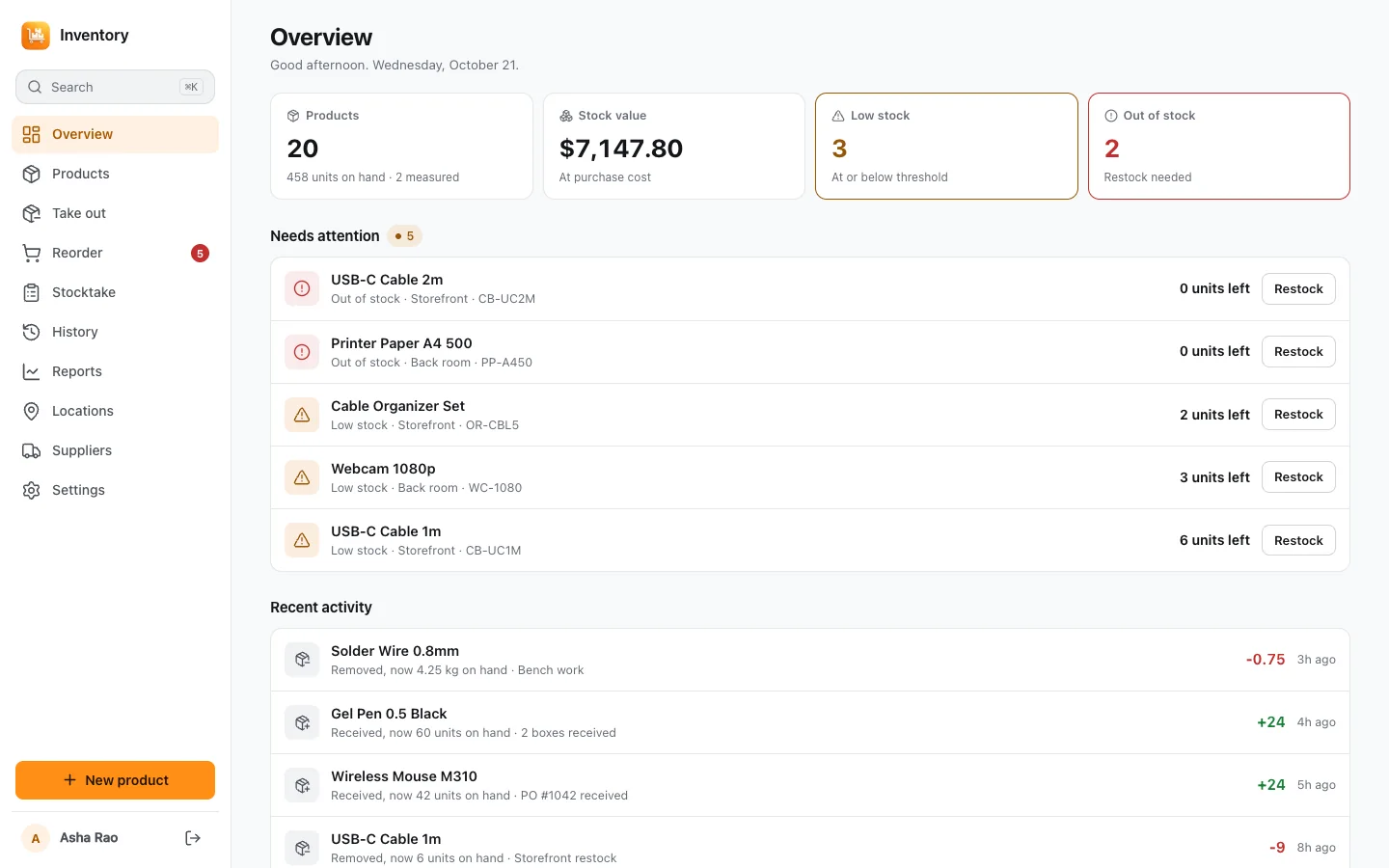Click the Stock value card icon
This screenshot has width=1389, height=868.
point(566,116)
